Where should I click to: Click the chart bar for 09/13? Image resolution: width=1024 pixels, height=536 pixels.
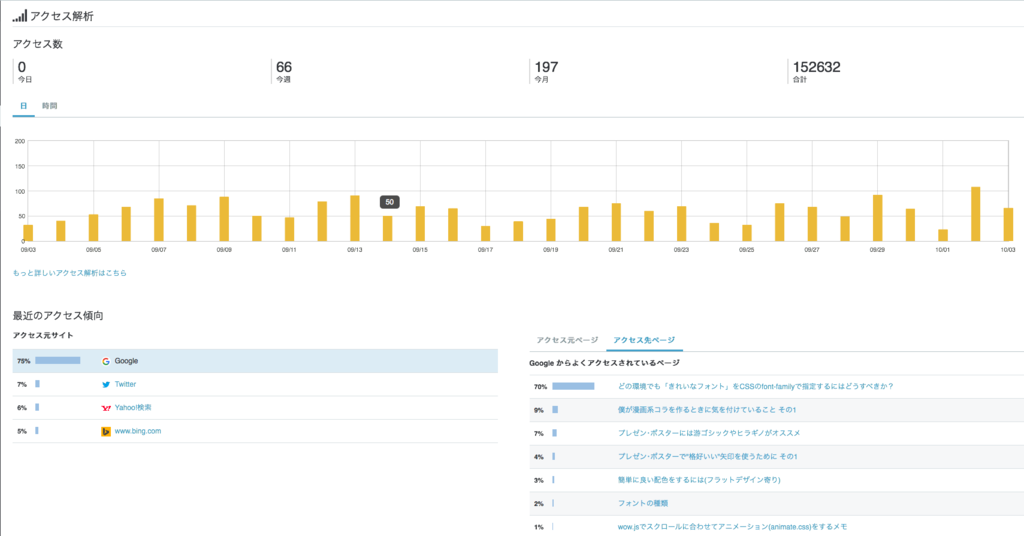pos(355,218)
